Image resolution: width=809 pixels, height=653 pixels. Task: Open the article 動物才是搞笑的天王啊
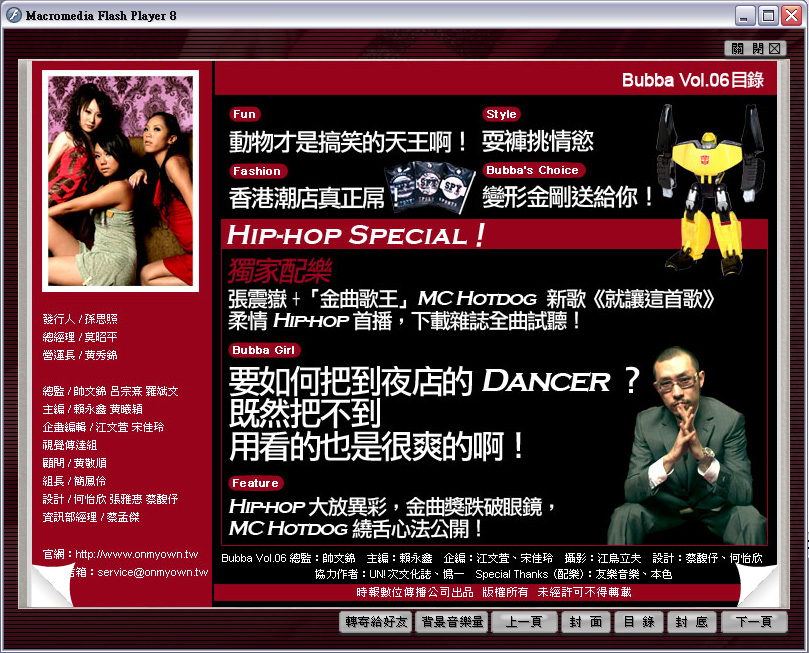(348, 141)
